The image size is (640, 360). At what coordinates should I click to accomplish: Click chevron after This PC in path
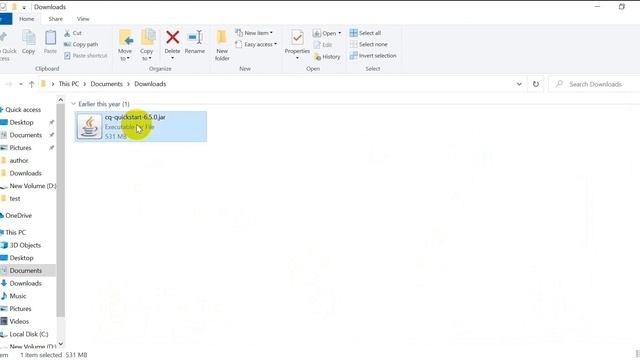pyautogui.click(x=85, y=84)
